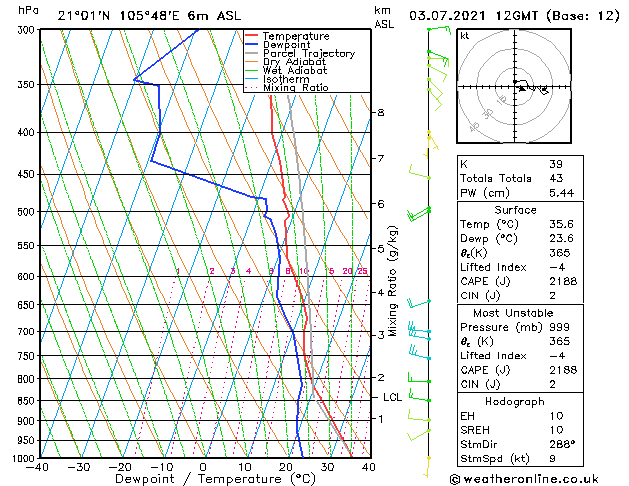629x486 pixels.
Task: Click the 8 km altitude label
Action: coord(381,112)
